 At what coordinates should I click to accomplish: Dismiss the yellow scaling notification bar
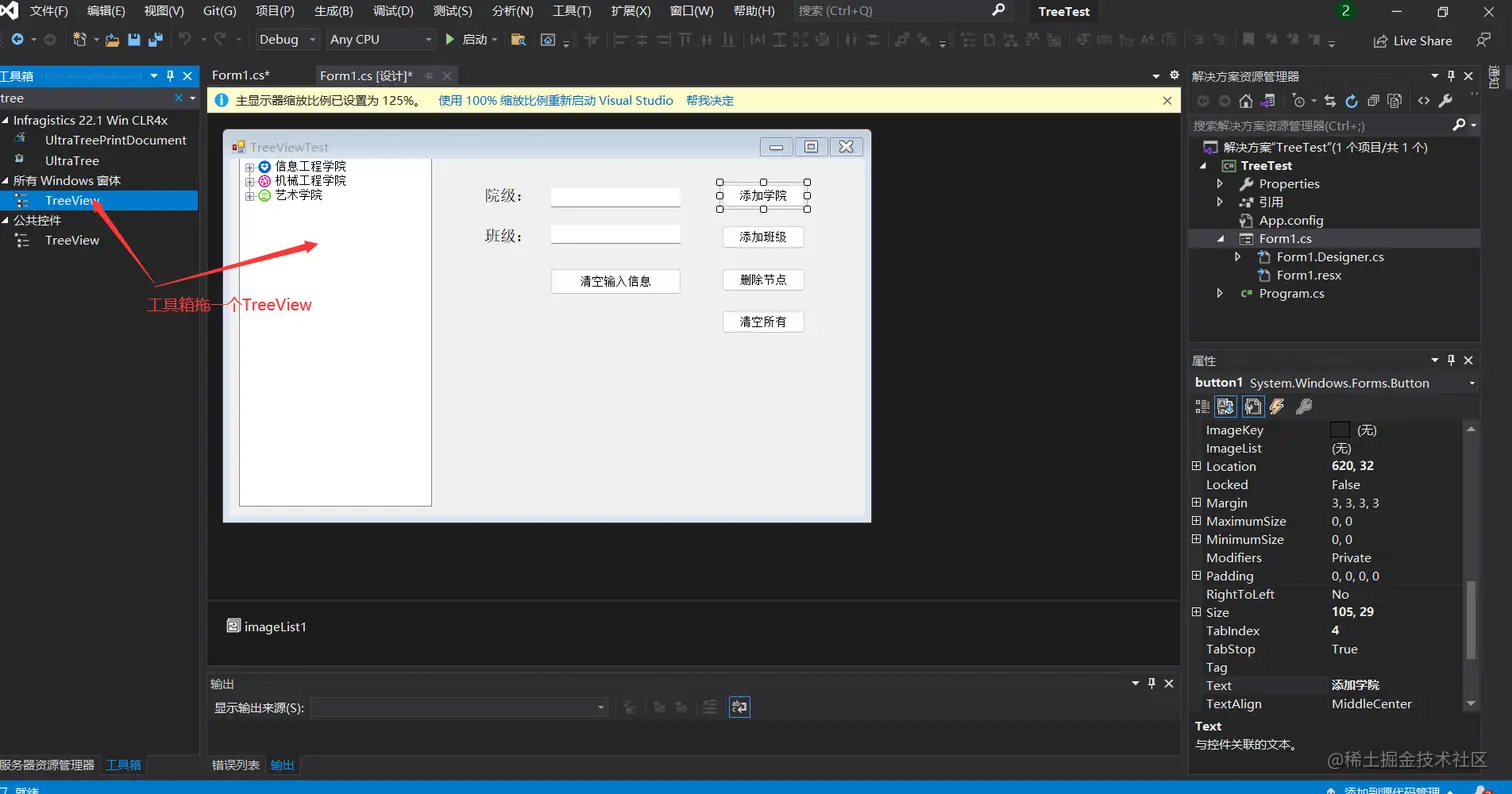1167,101
